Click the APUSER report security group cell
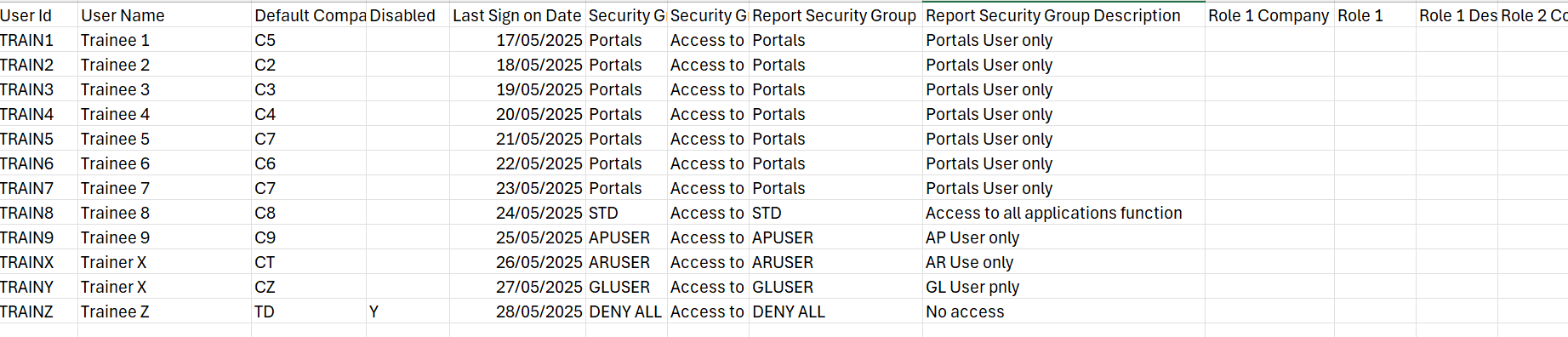1568x337 pixels. pos(835,237)
